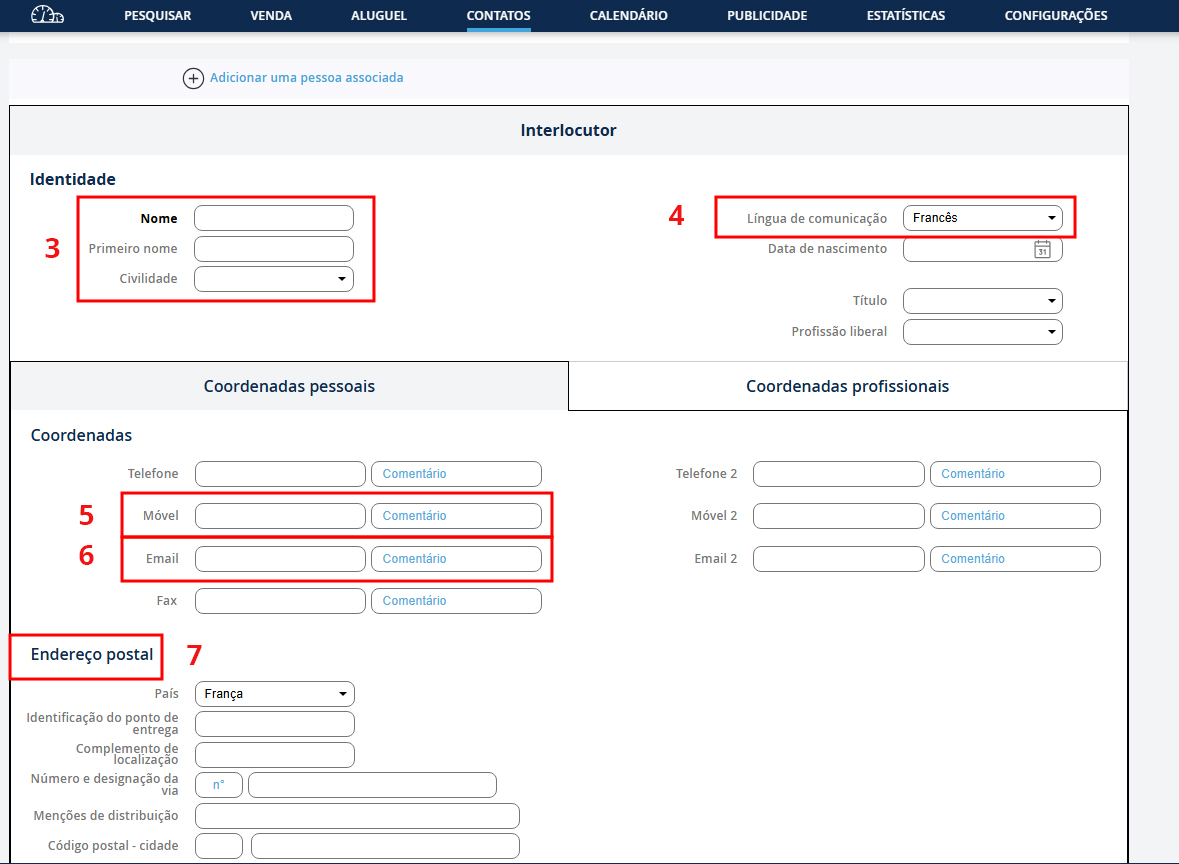1179x864 pixels.
Task: Click the Comentário field next to Telefone 2
Action: click(x=1015, y=474)
